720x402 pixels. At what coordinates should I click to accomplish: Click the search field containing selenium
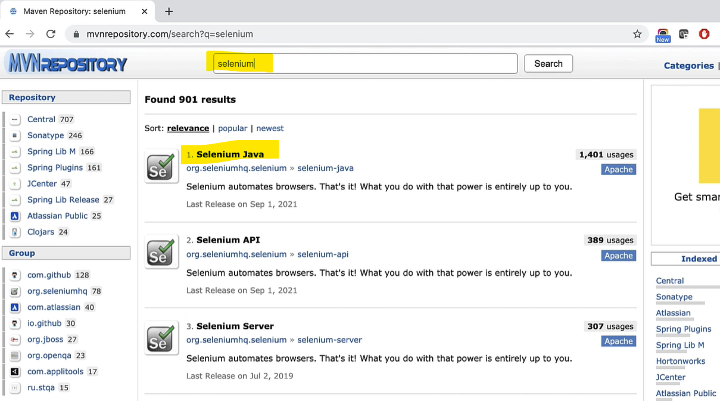pos(365,64)
